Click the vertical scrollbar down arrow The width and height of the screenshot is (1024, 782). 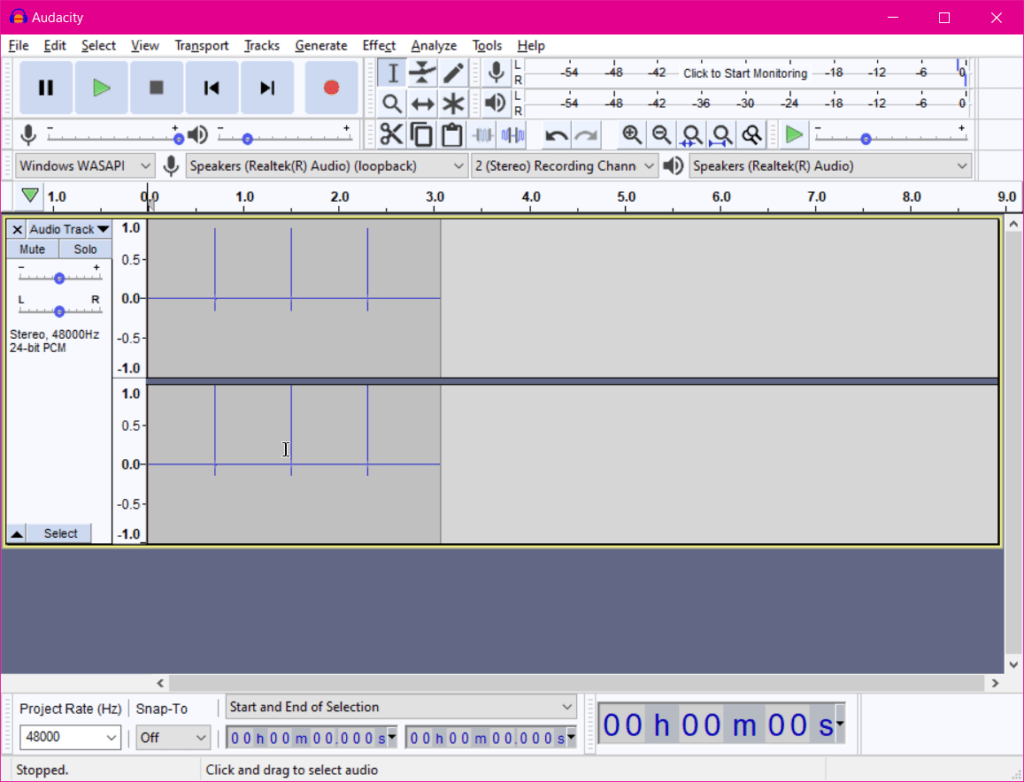tap(1014, 665)
